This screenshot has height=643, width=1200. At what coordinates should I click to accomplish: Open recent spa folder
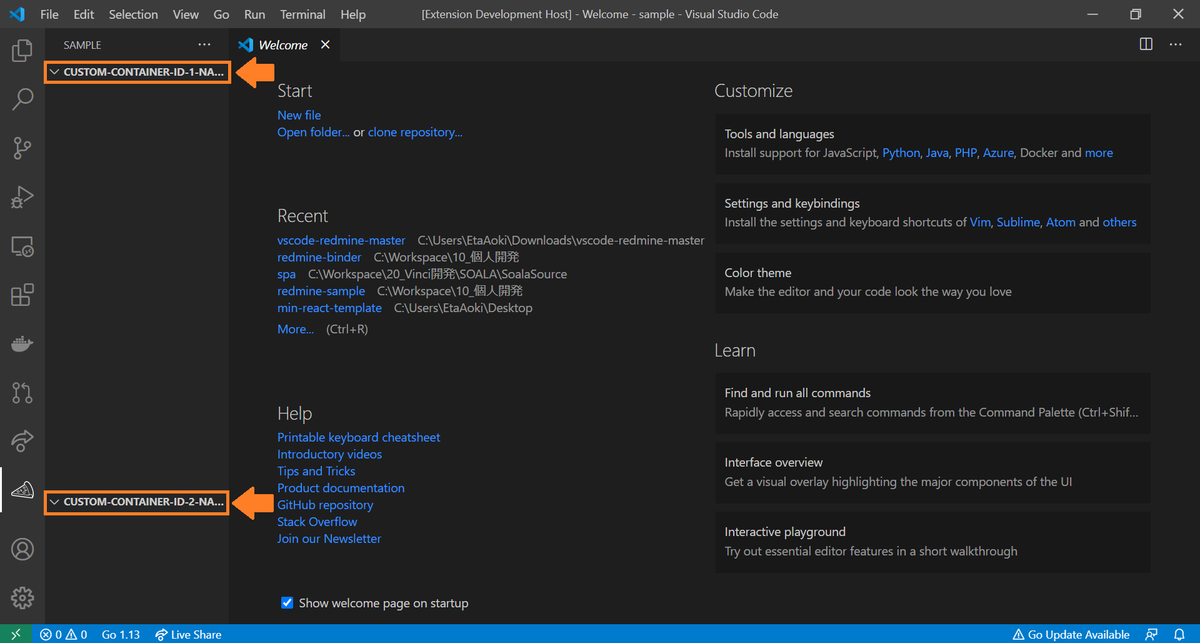(x=286, y=274)
